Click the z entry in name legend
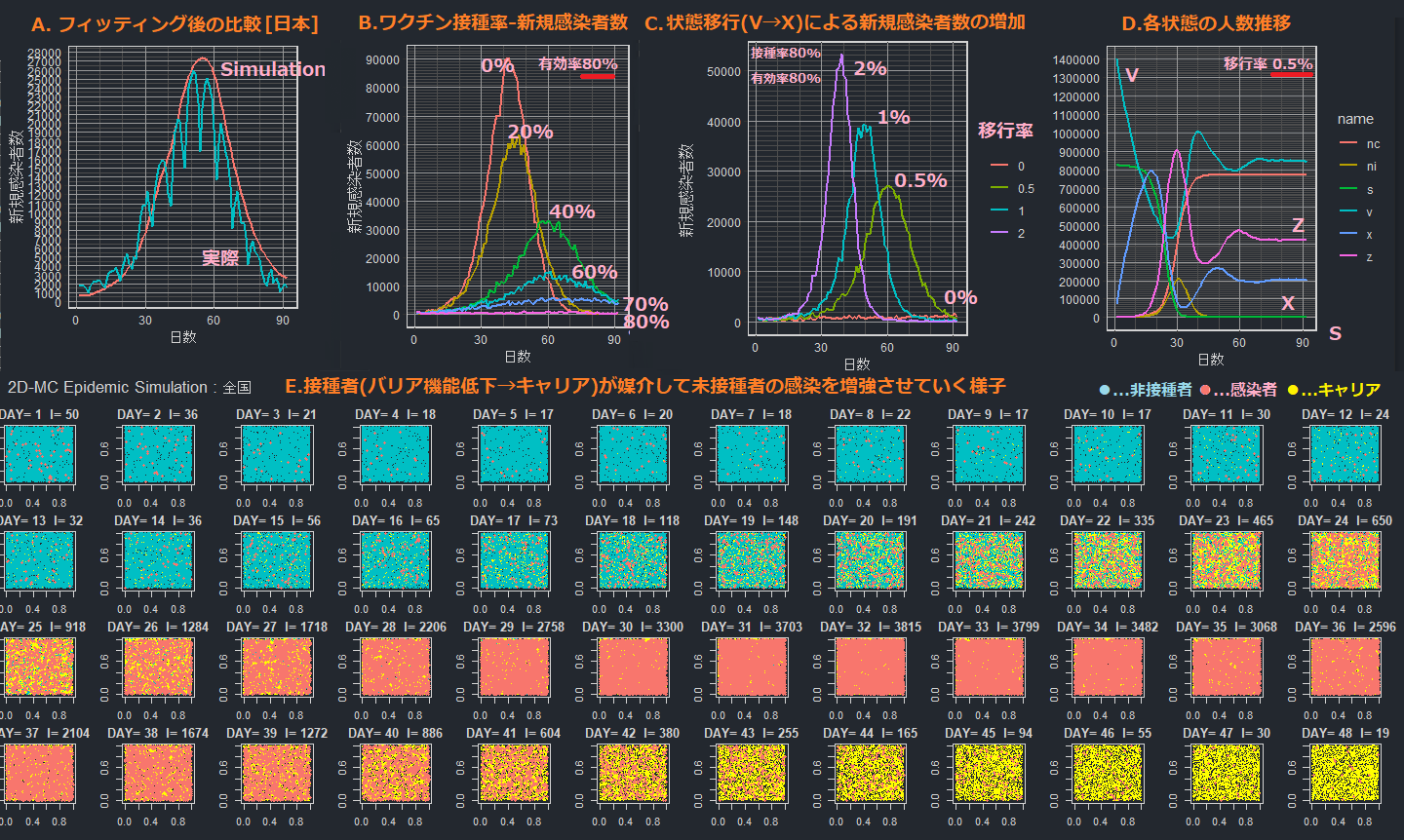 1369,256
